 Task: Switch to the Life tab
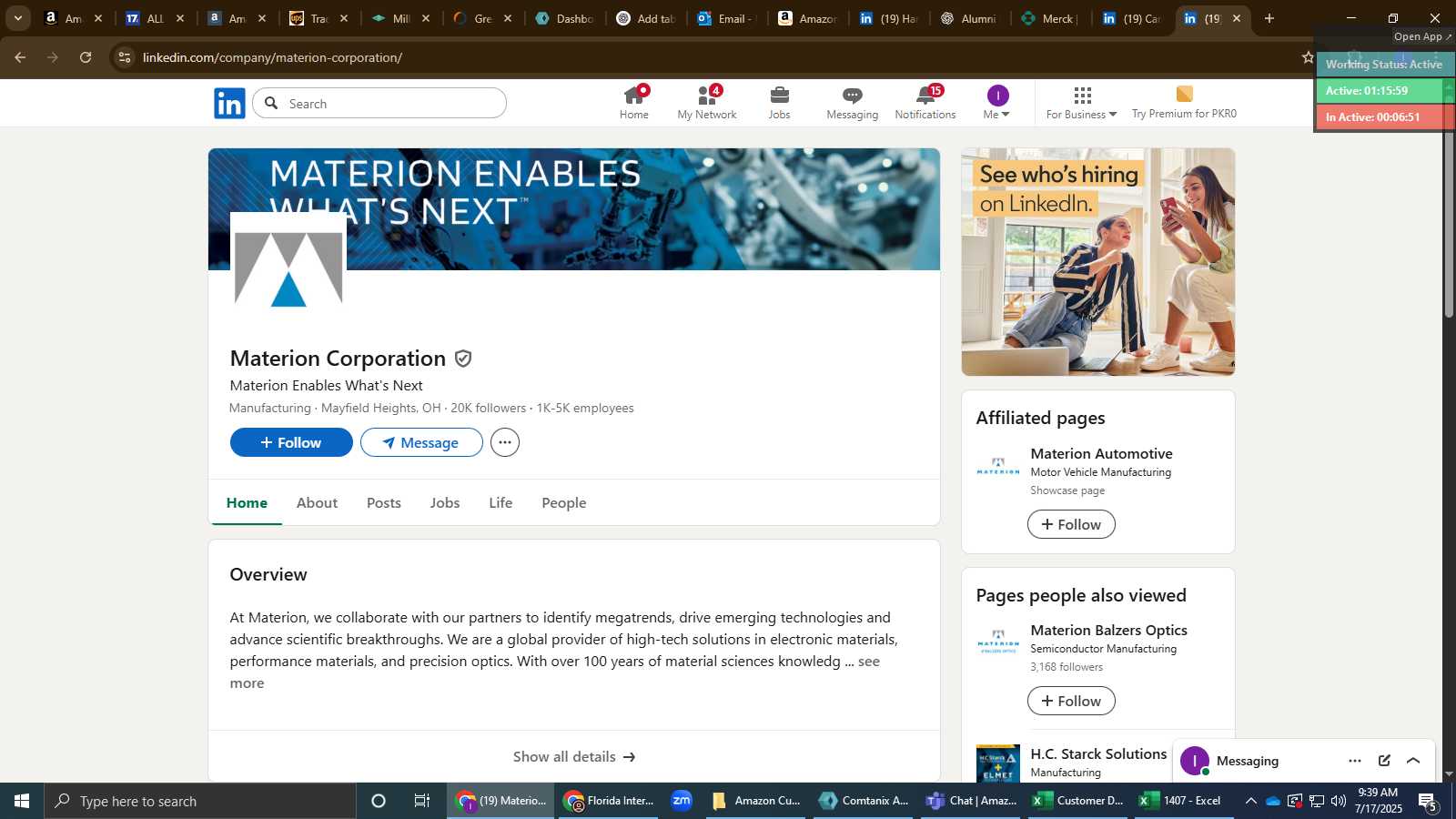[500, 502]
